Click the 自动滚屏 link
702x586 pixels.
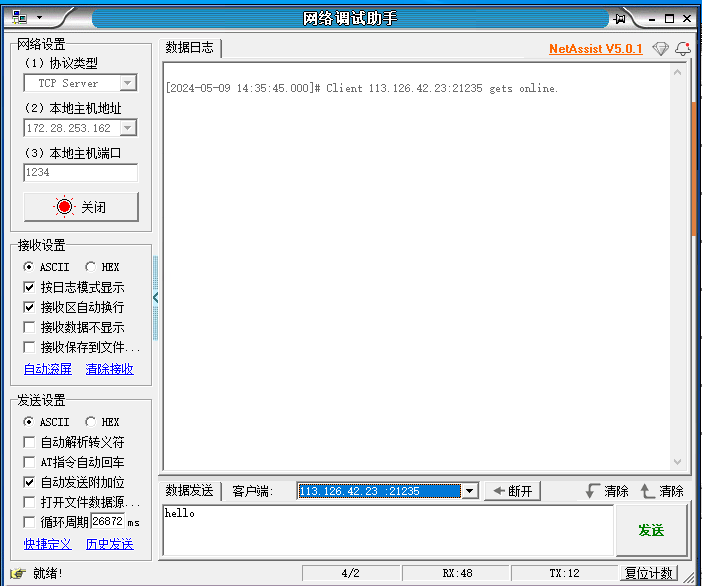[x=48, y=369]
